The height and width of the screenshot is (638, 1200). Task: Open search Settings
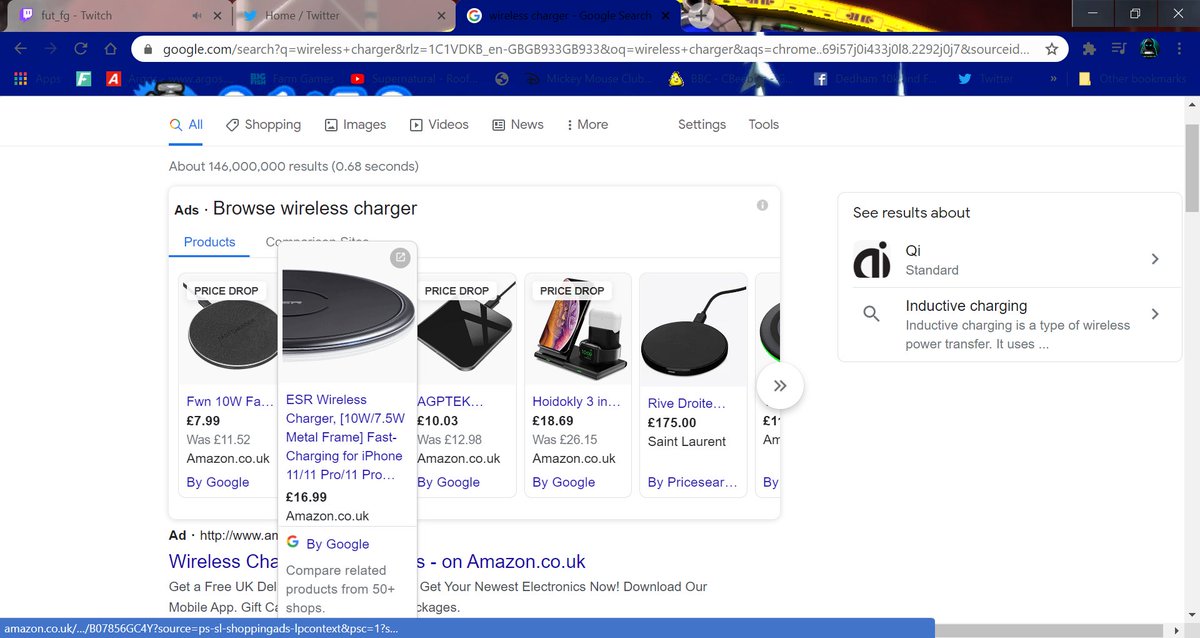click(702, 125)
